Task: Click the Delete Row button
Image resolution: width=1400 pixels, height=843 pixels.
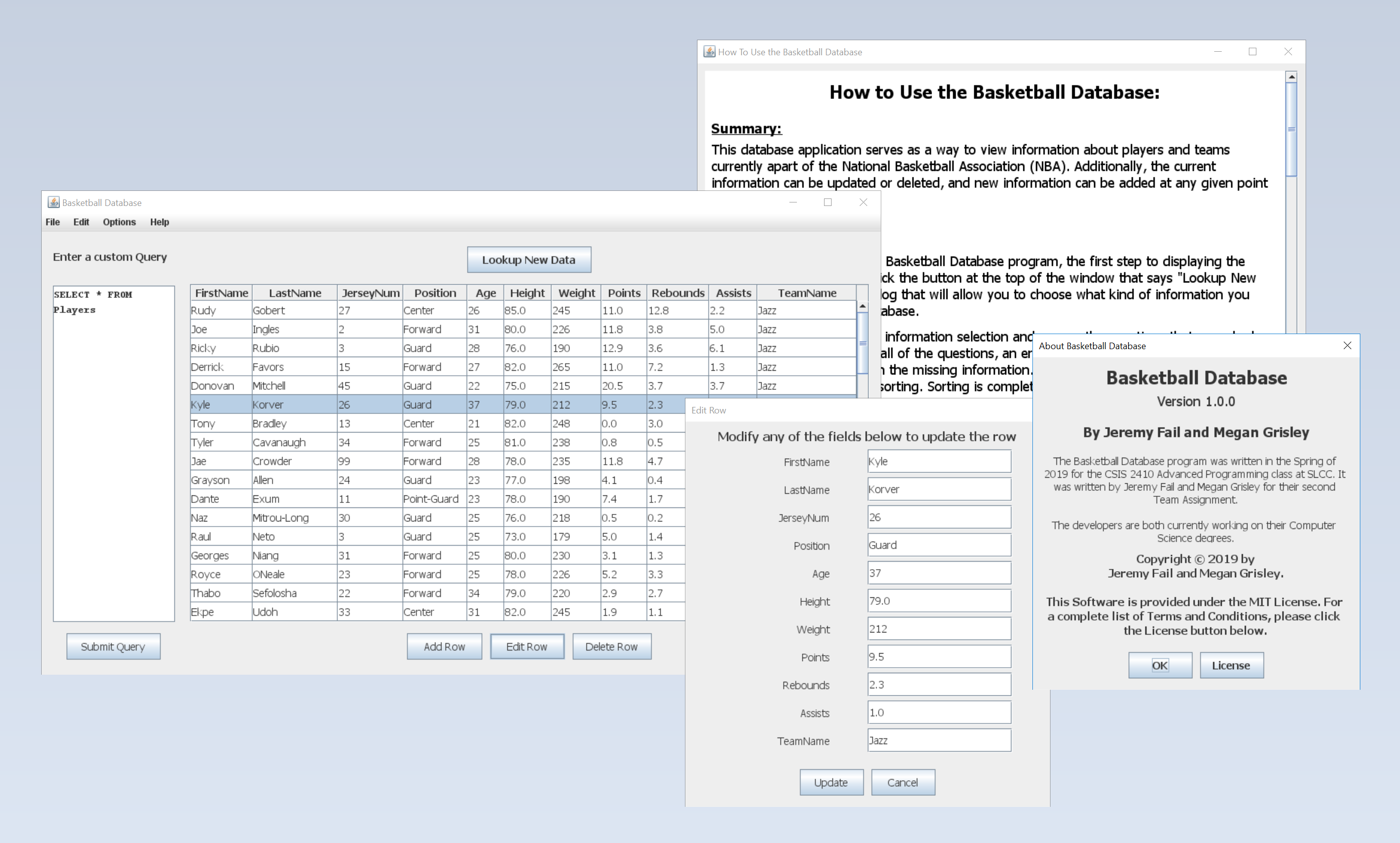Action: point(612,647)
